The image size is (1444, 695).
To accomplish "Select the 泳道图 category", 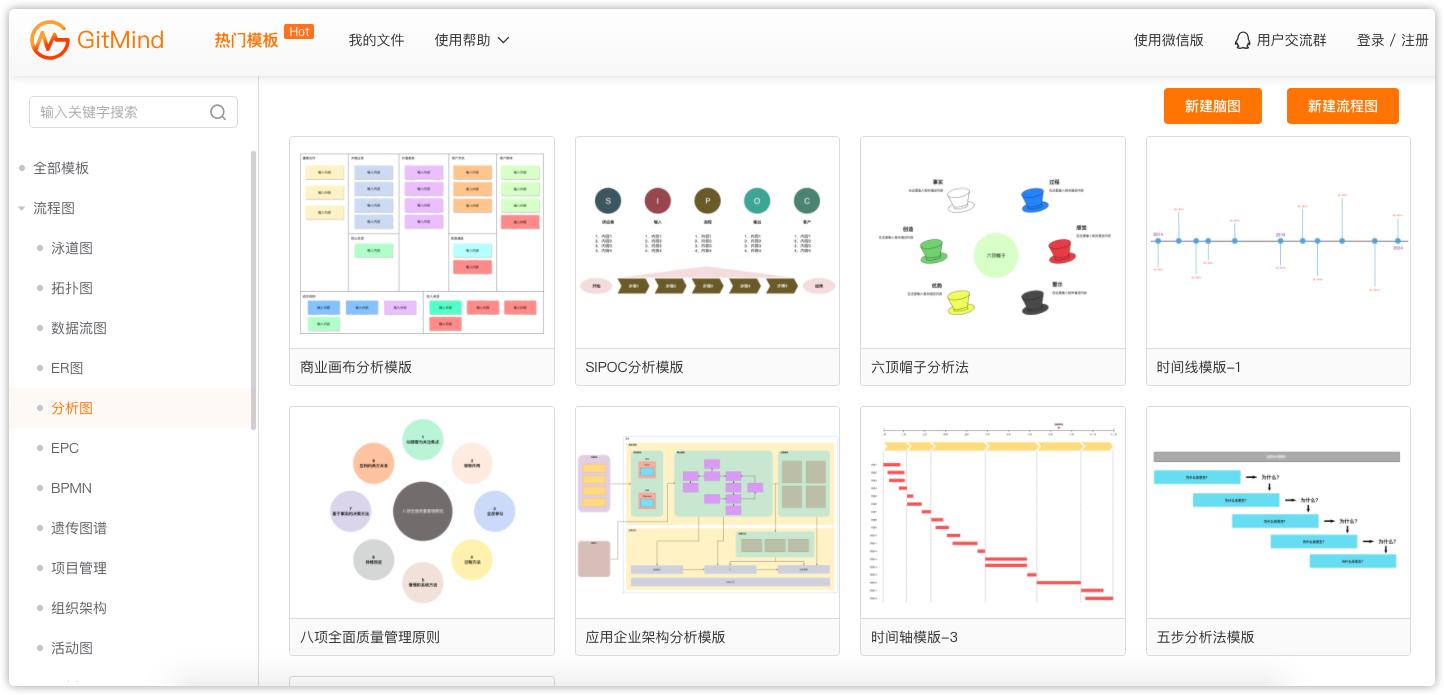I will pyautogui.click(x=71, y=248).
